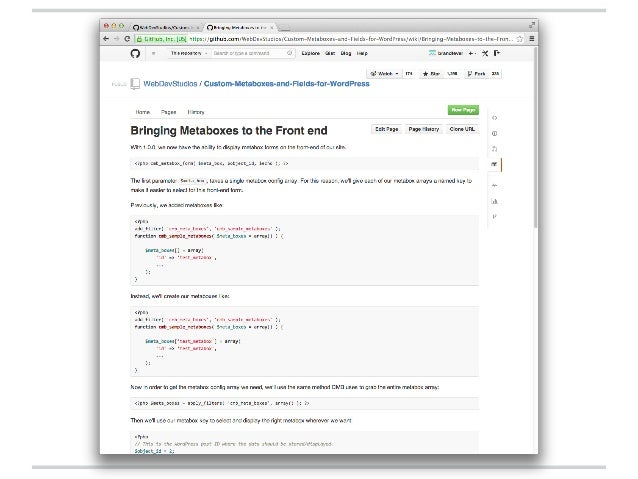Click the brandever username link

450,53
